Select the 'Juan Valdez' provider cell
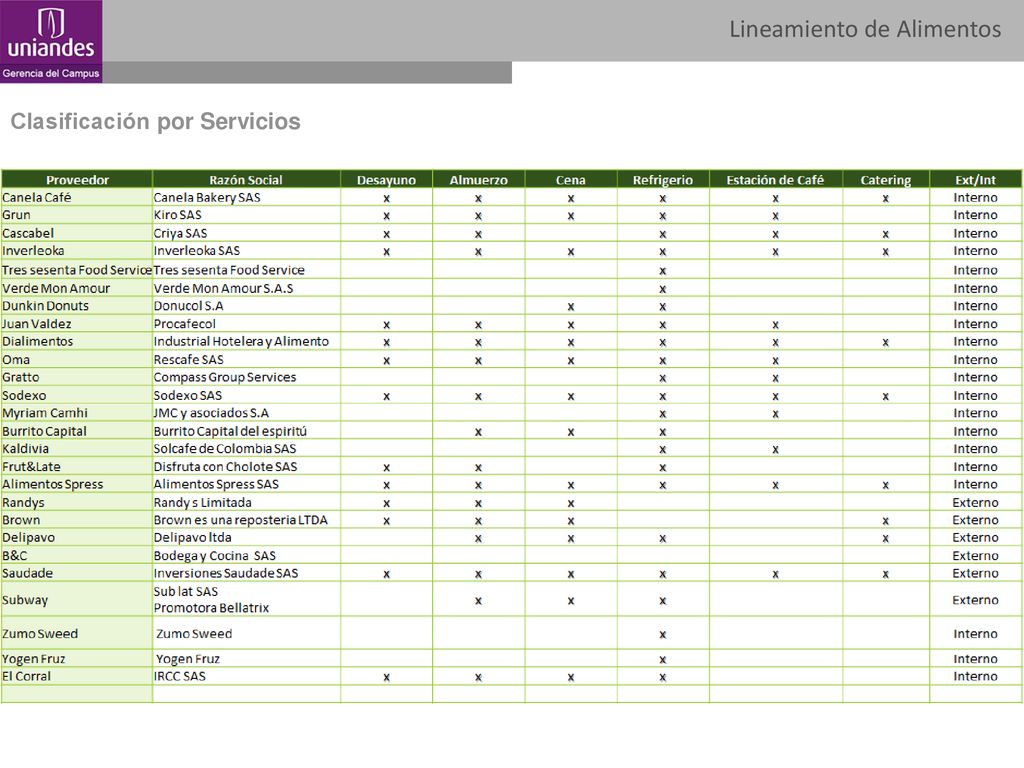1024x768 pixels. [77, 324]
